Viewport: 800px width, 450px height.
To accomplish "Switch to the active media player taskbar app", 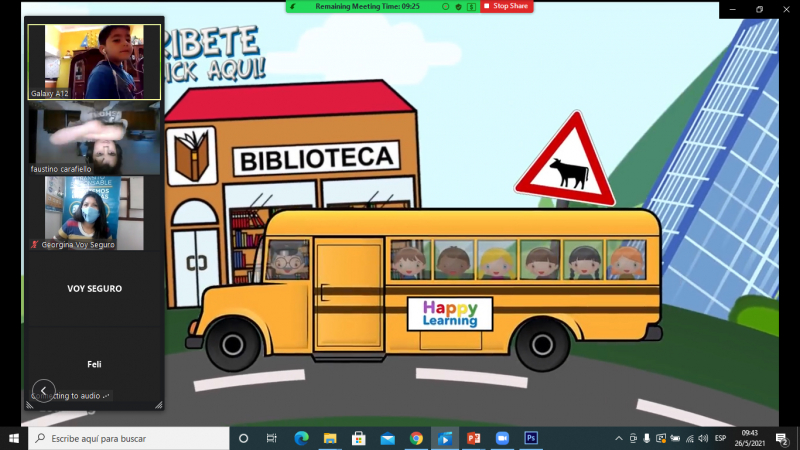I will [x=444, y=438].
